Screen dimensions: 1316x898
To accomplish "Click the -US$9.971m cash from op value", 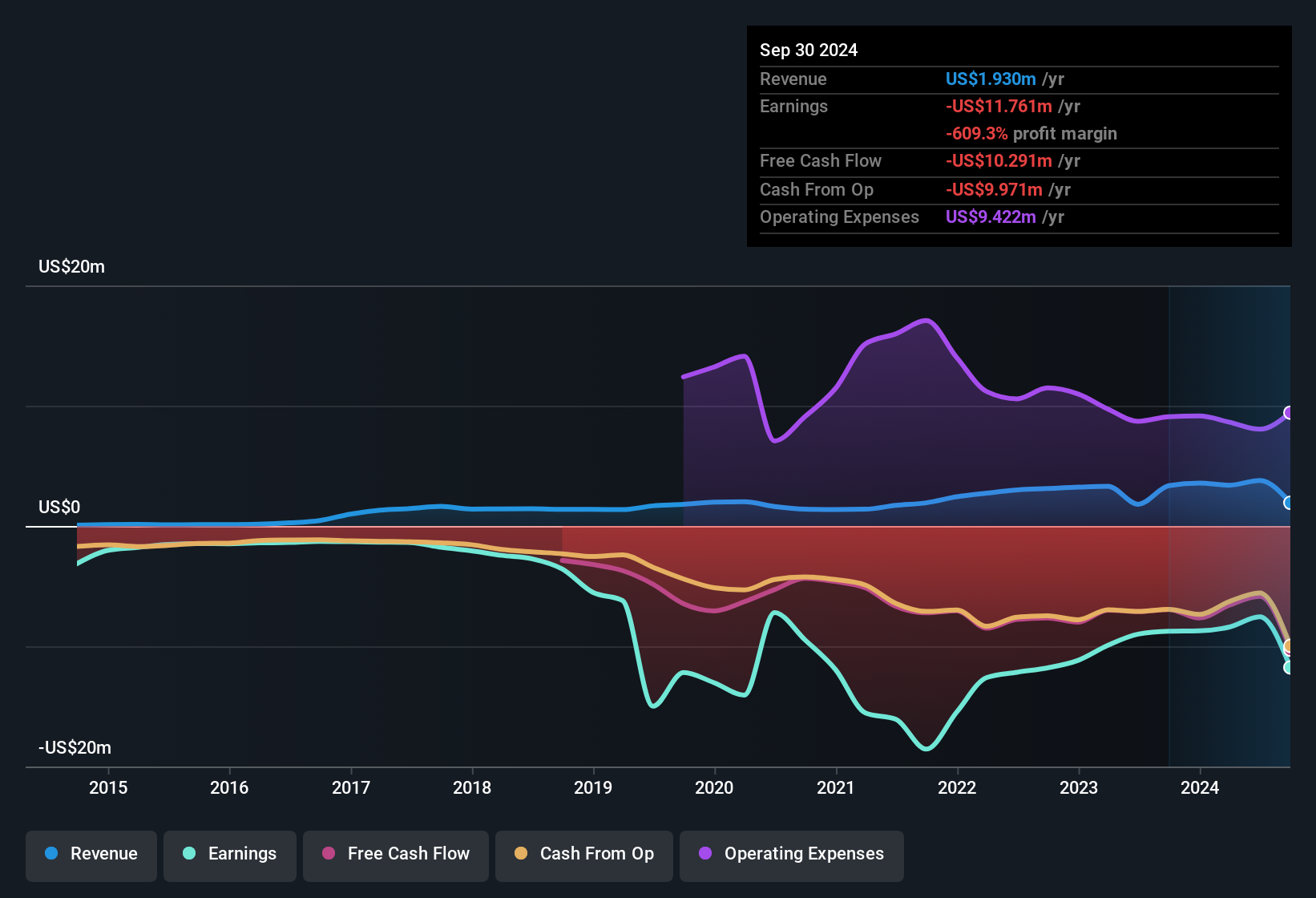I will click(x=994, y=189).
